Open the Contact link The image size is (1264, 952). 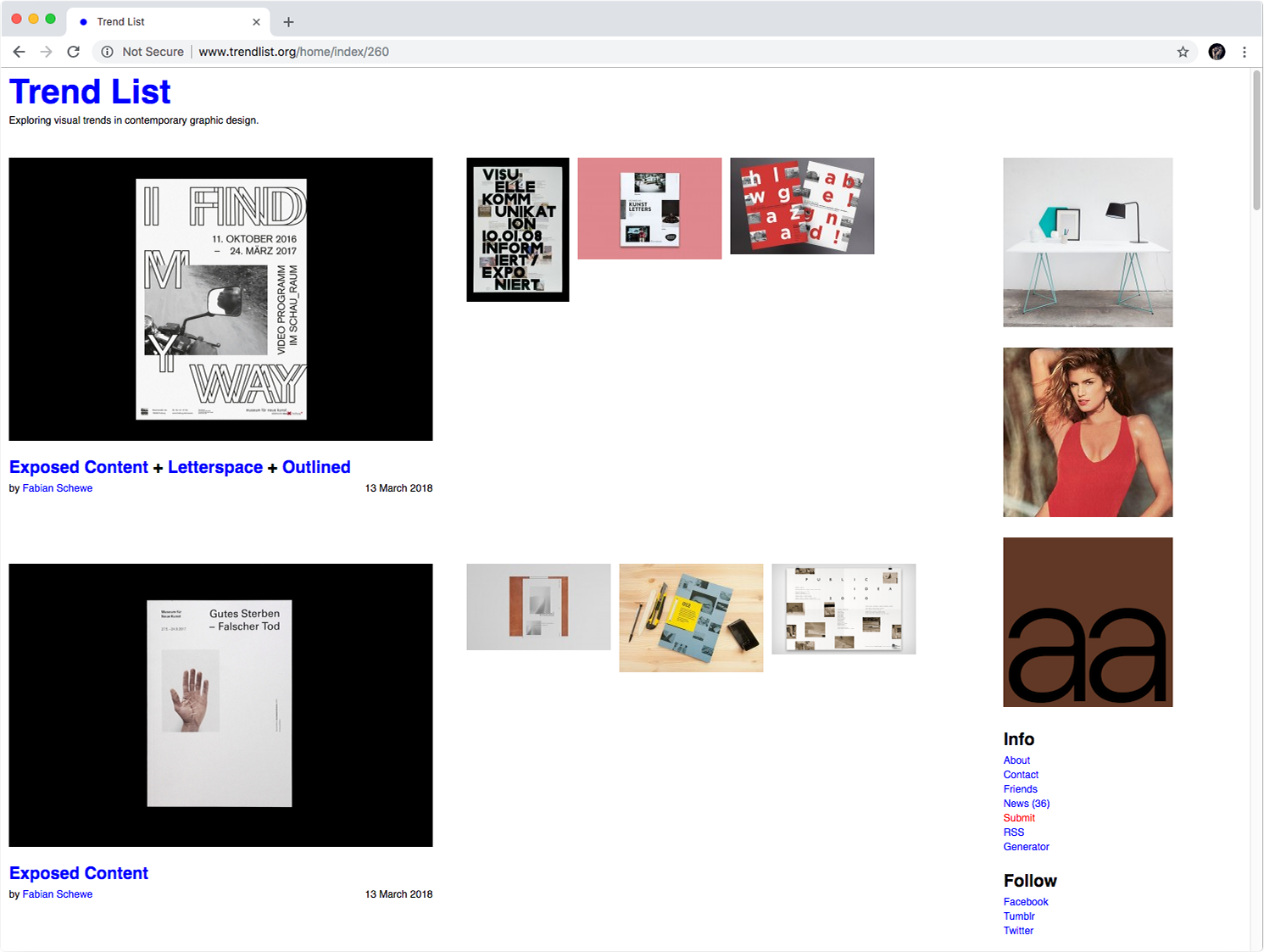tap(1021, 775)
